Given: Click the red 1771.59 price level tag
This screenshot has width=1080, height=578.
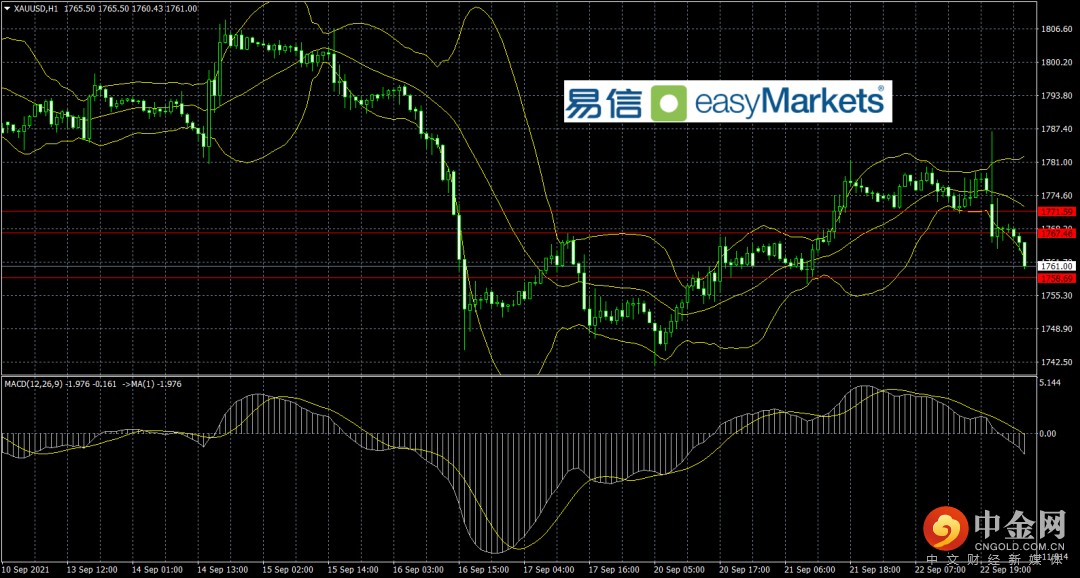Looking at the screenshot, I should [1057, 211].
